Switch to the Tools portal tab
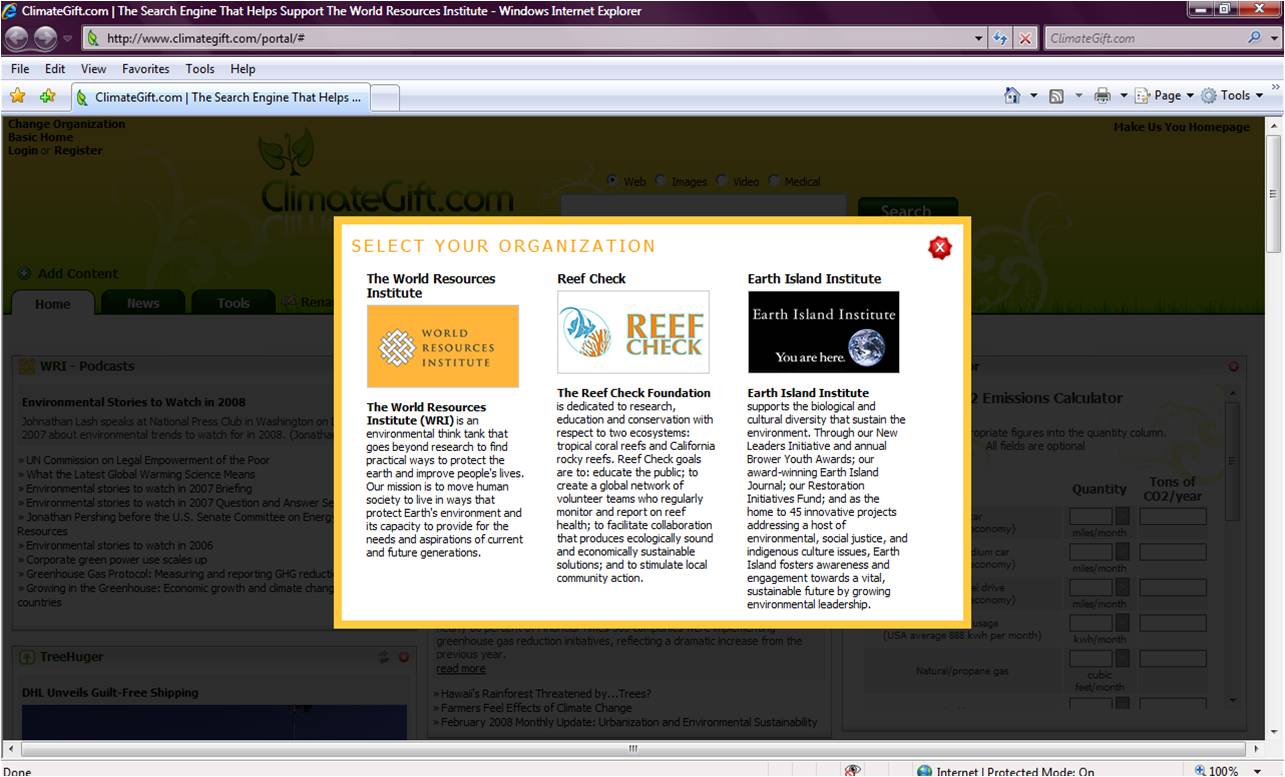 click(x=234, y=304)
